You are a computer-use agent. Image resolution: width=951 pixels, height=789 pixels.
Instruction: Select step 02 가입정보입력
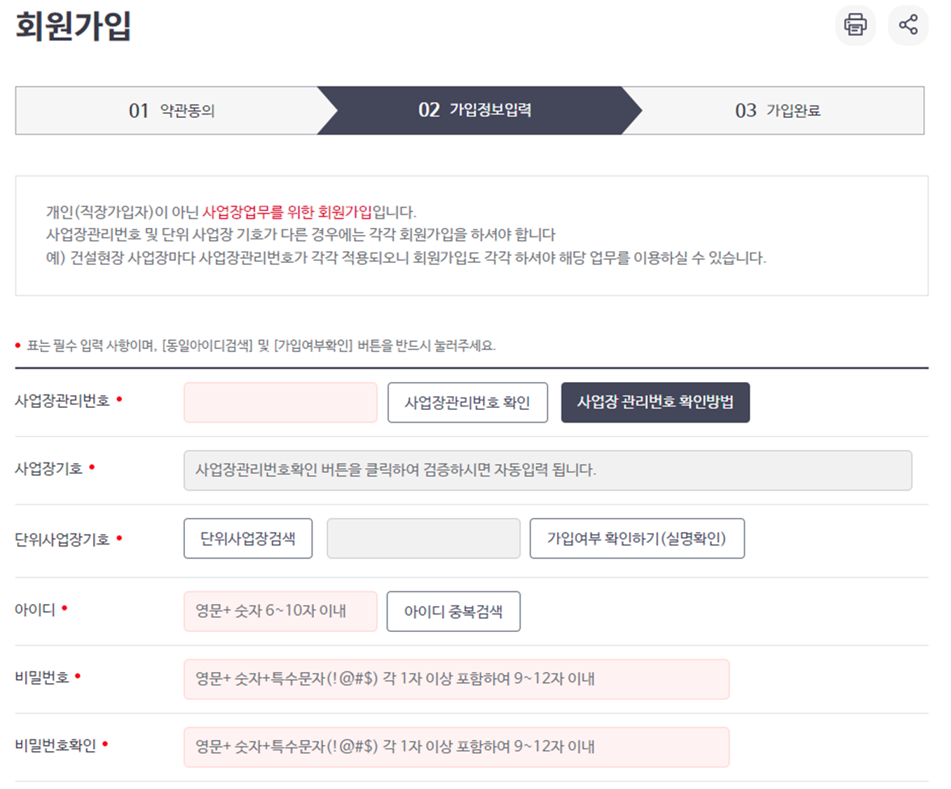[475, 110]
